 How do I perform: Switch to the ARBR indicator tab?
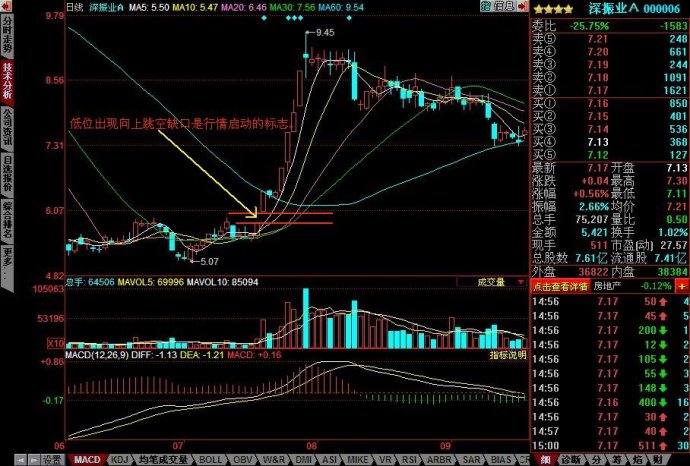point(440,460)
